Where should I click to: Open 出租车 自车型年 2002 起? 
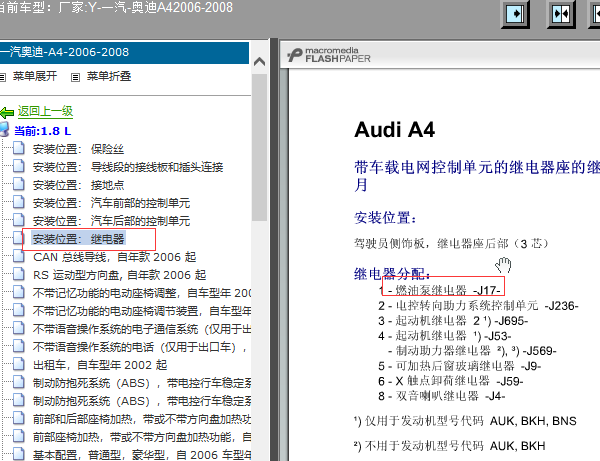point(100,365)
